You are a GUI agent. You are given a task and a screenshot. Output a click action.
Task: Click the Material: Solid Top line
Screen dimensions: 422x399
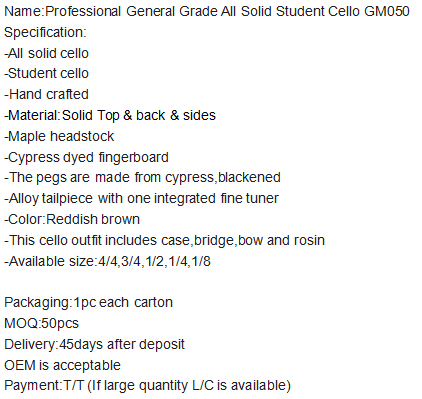click(110, 115)
